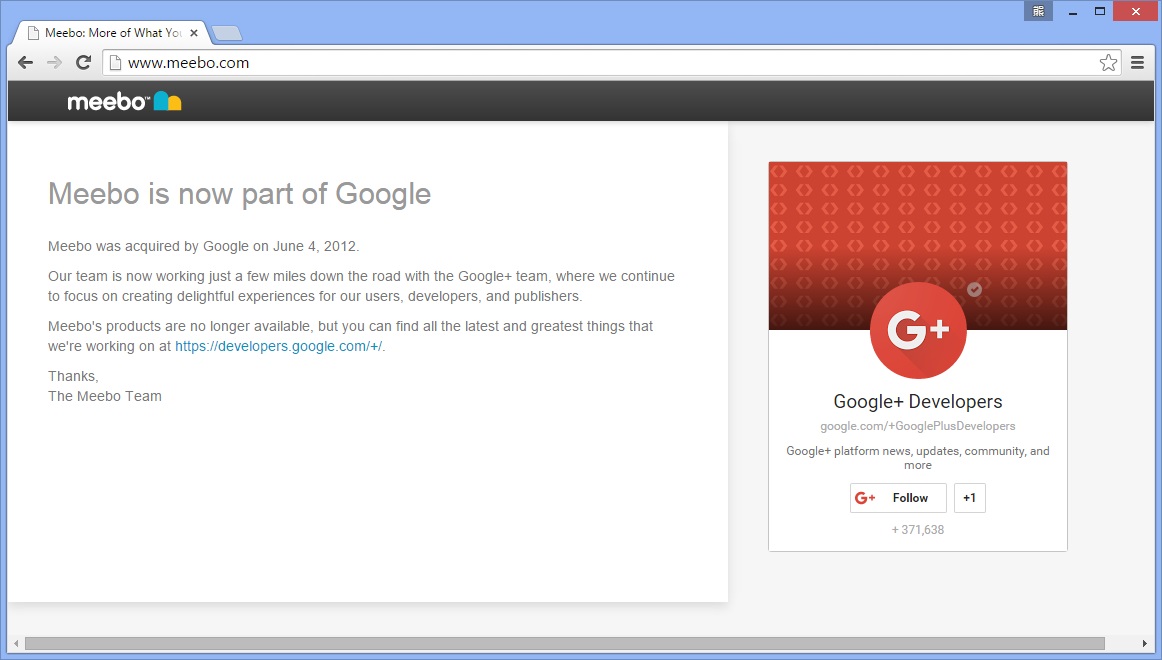
Task: Open the Chrome hamburger menu
Action: pyautogui.click(x=1138, y=63)
